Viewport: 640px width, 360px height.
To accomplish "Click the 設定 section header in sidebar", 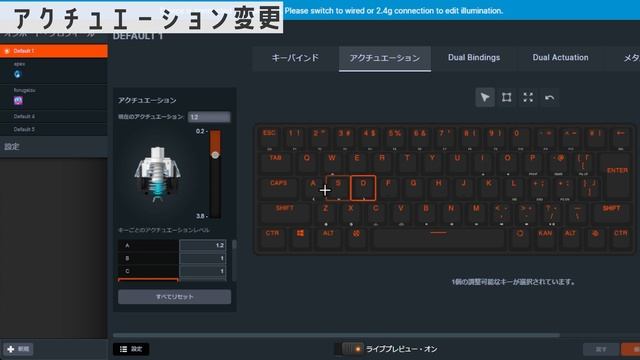I will (54, 147).
